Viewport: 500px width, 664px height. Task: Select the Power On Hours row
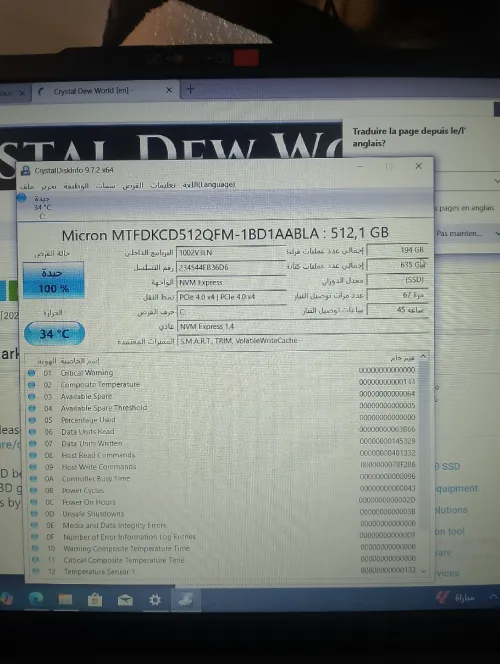pyautogui.click(x=223, y=502)
